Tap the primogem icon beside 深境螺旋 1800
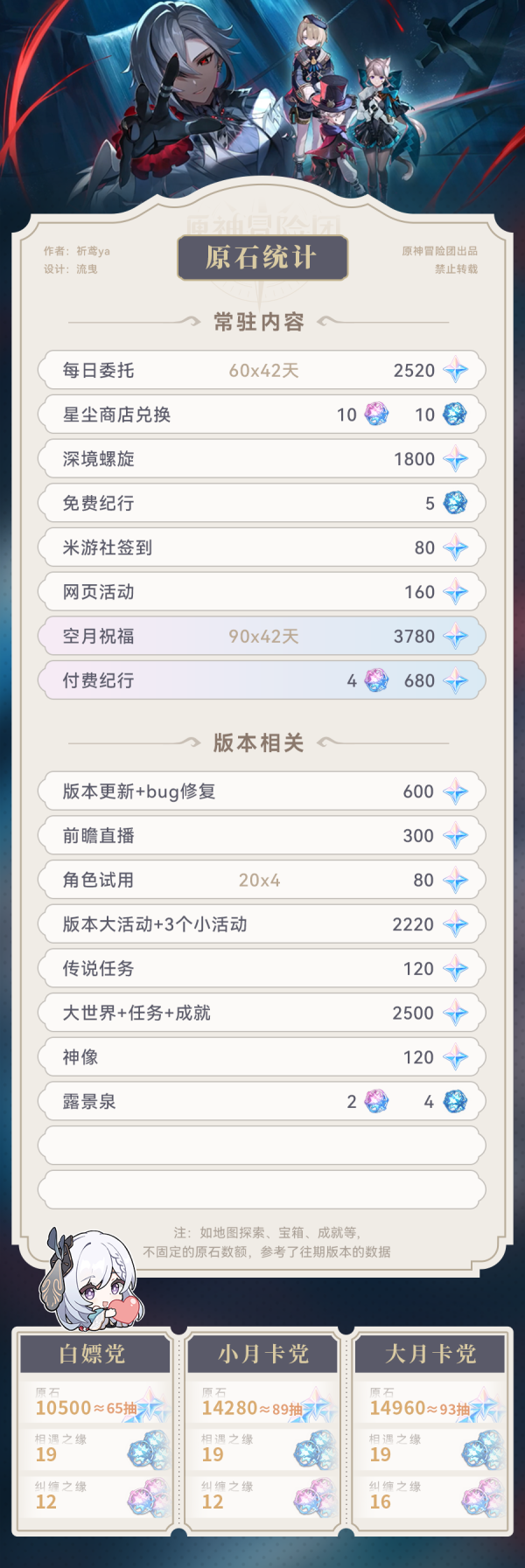The image size is (525, 1568). click(455, 459)
